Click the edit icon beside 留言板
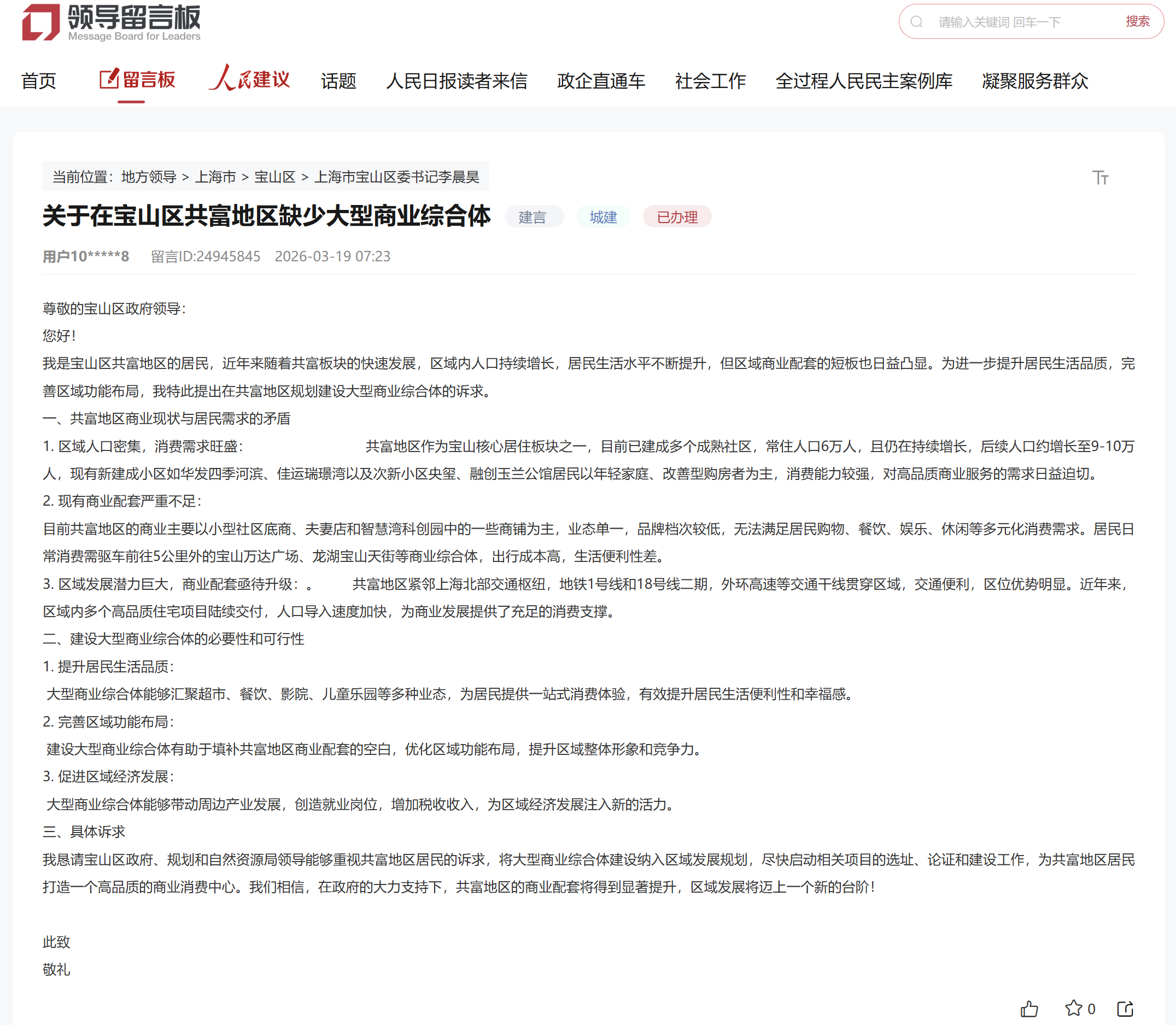This screenshot has width=1176, height=1025. point(109,79)
